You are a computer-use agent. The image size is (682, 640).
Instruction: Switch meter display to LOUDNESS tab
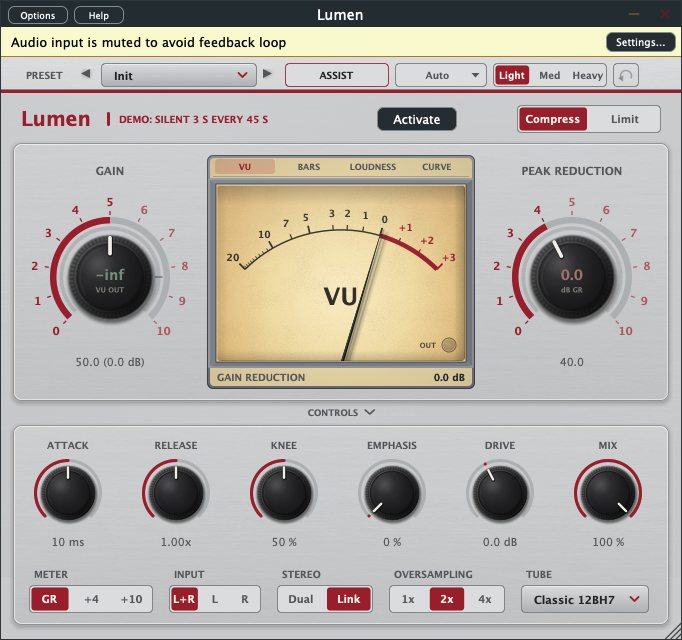click(373, 167)
